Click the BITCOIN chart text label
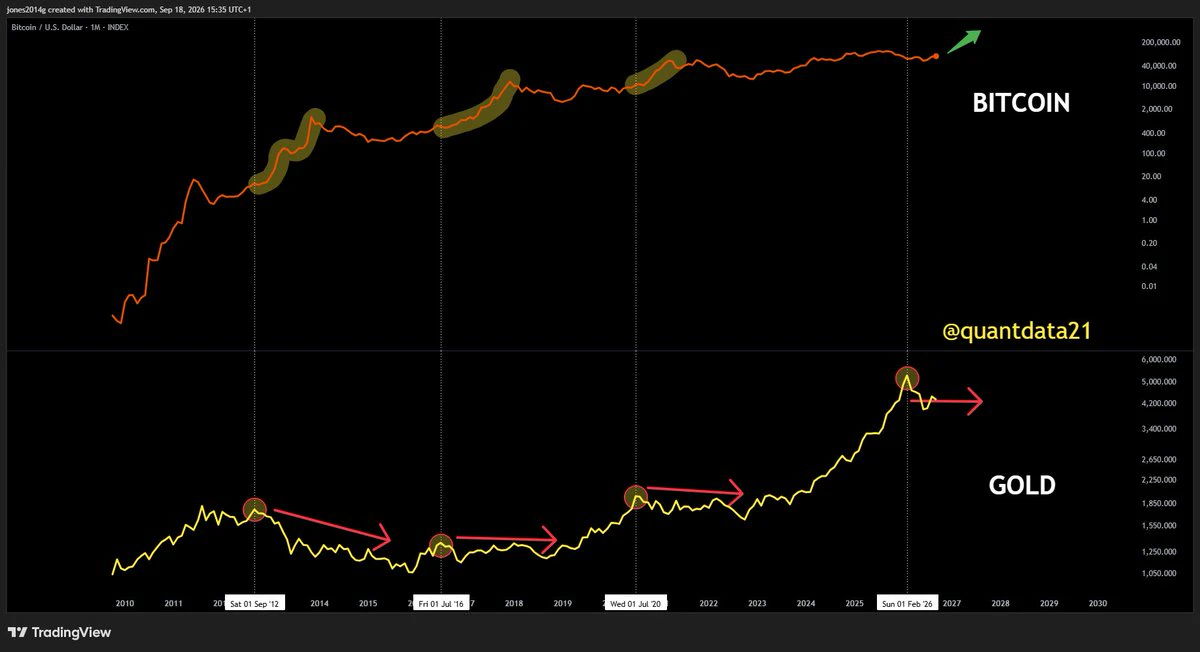1200x652 pixels. coord(1021,103)
